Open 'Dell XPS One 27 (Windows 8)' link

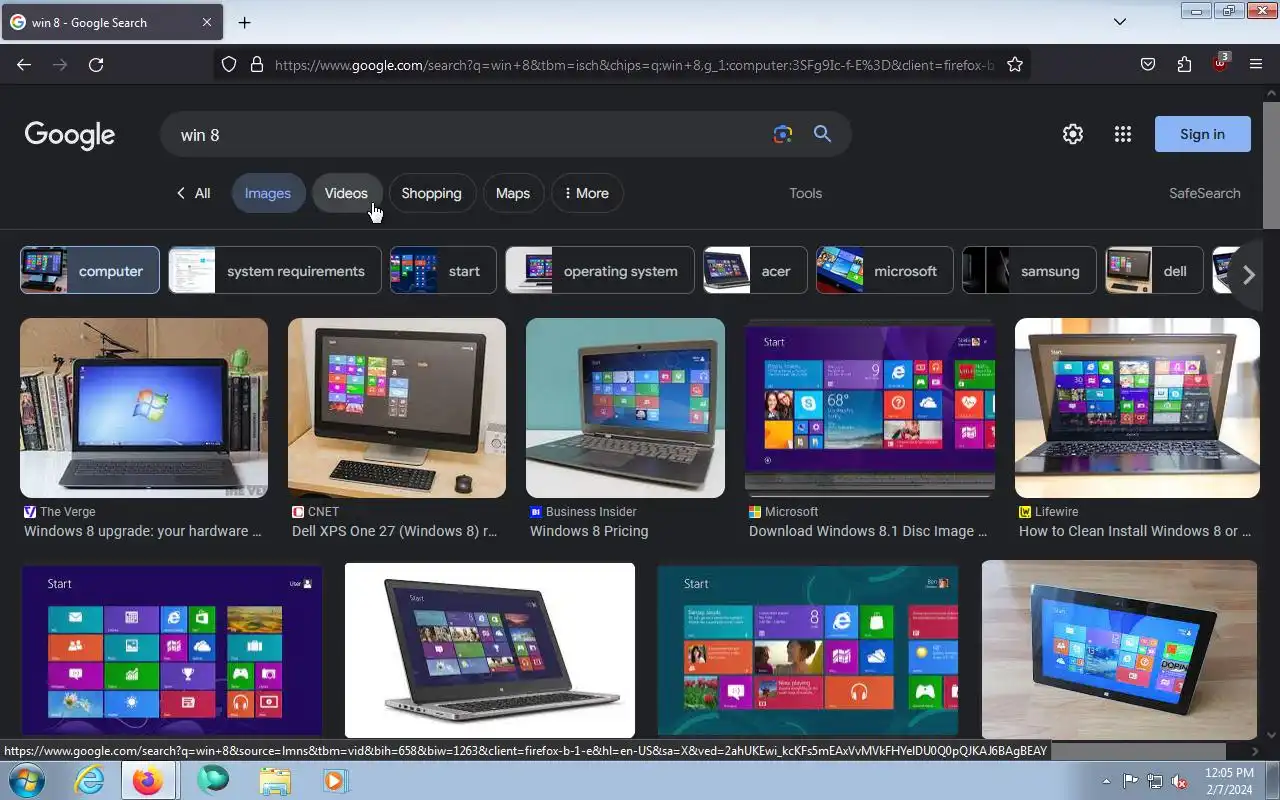[394, 531]
